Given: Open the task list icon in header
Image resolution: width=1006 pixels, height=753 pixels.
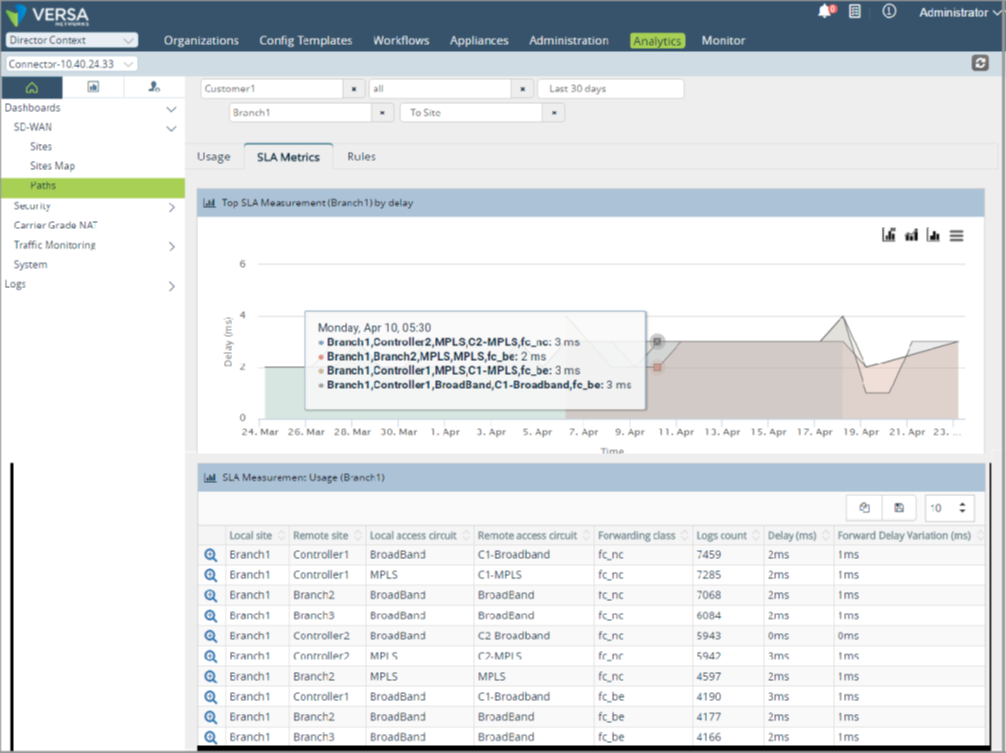Looking at the screenshot, I should point(855,12).
